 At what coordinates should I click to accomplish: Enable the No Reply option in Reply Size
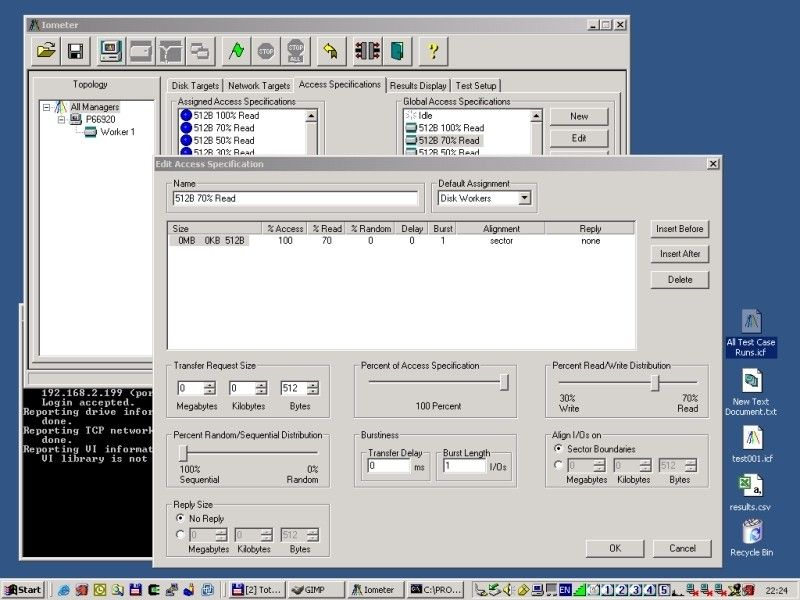[179, 517]
